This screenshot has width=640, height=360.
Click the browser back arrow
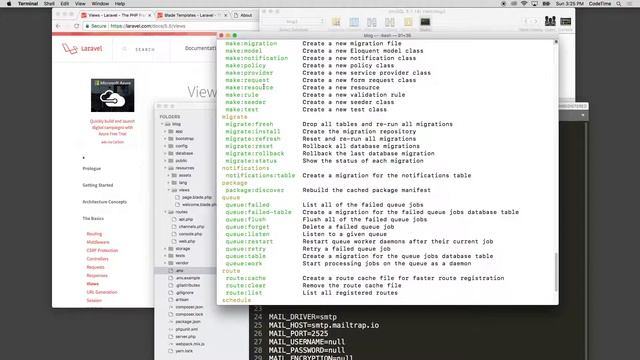(x=58, y=26)
